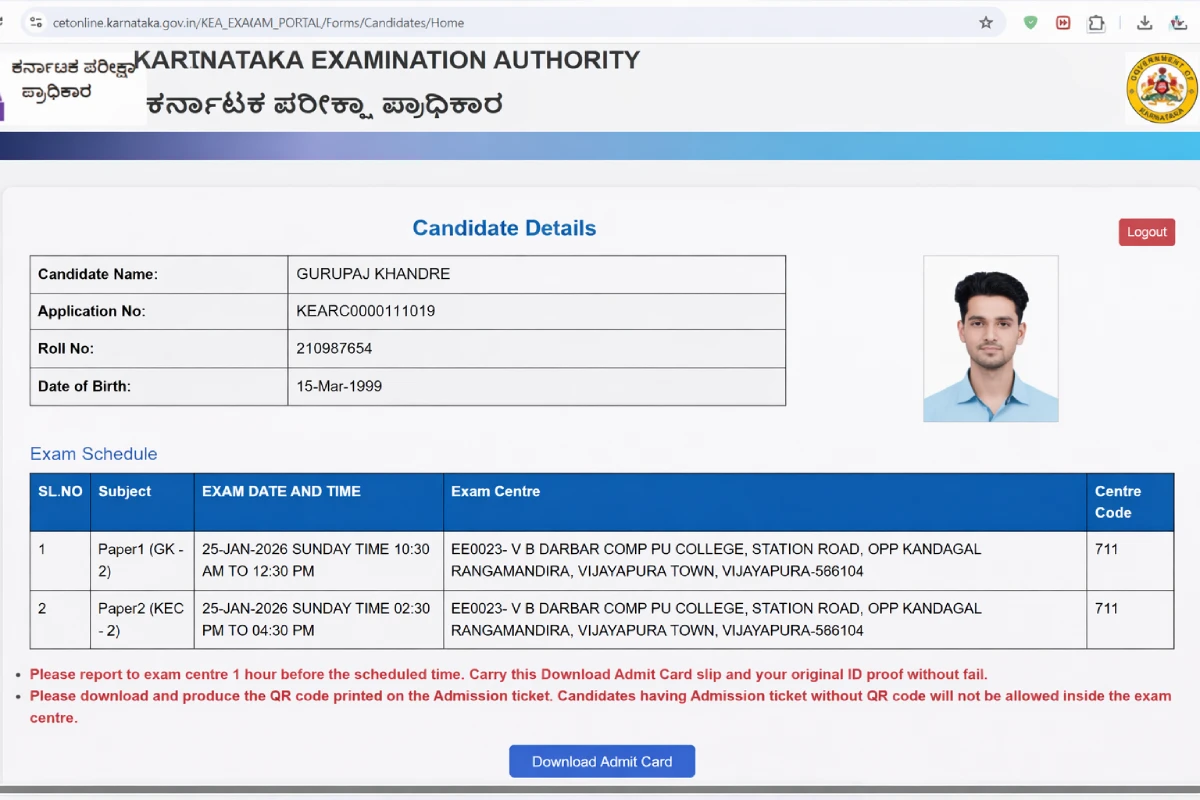Click the Government of Karnataka emblem

click(1162, 88)
